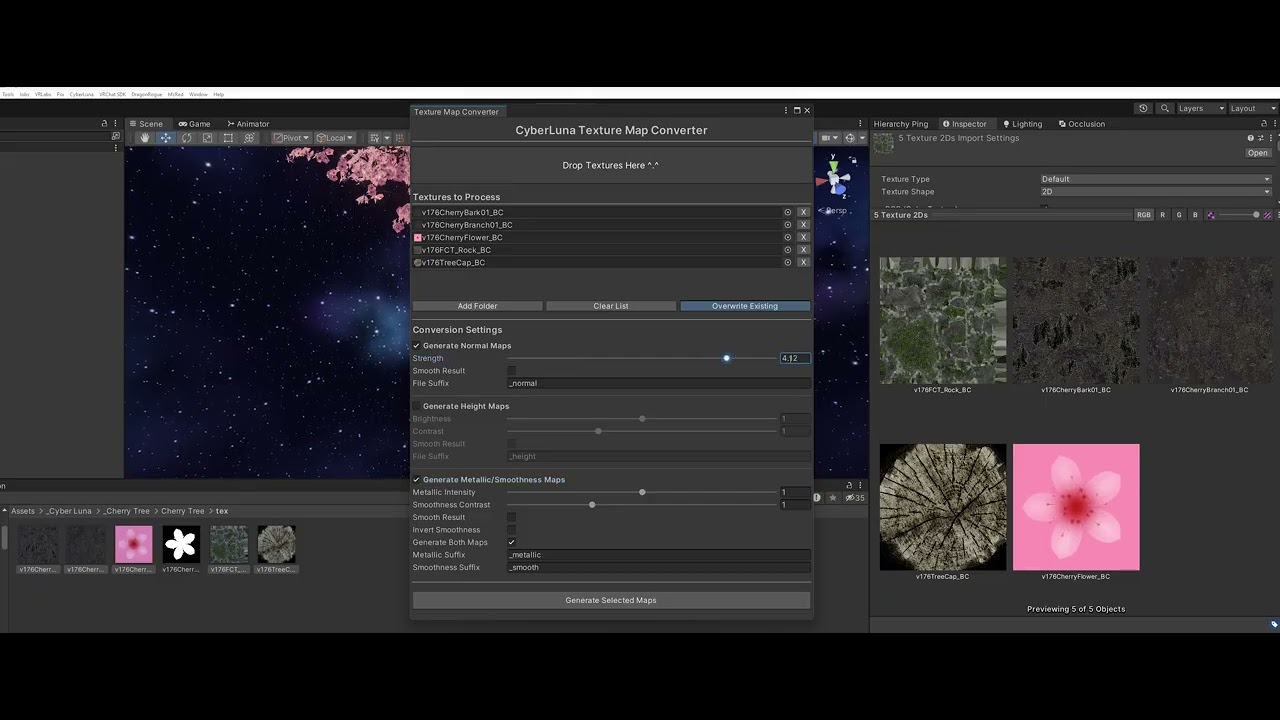Toggle Smooth Result under Metallic/Smoothness

click(x=512, y=517)
